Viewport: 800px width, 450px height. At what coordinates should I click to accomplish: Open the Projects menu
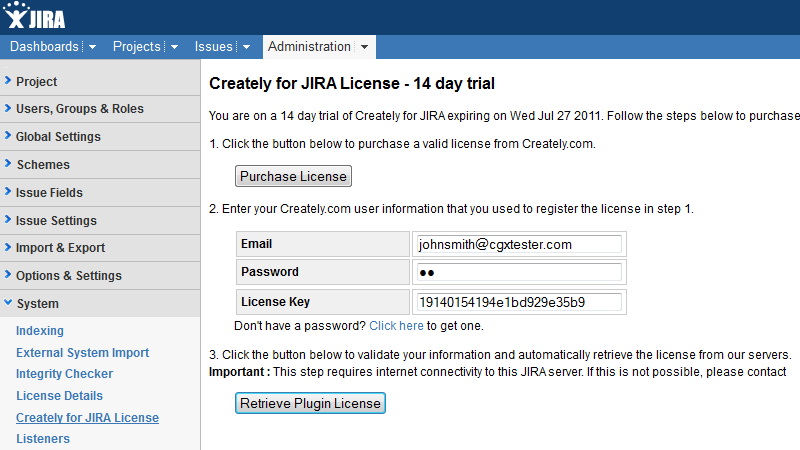pos(136,46)
